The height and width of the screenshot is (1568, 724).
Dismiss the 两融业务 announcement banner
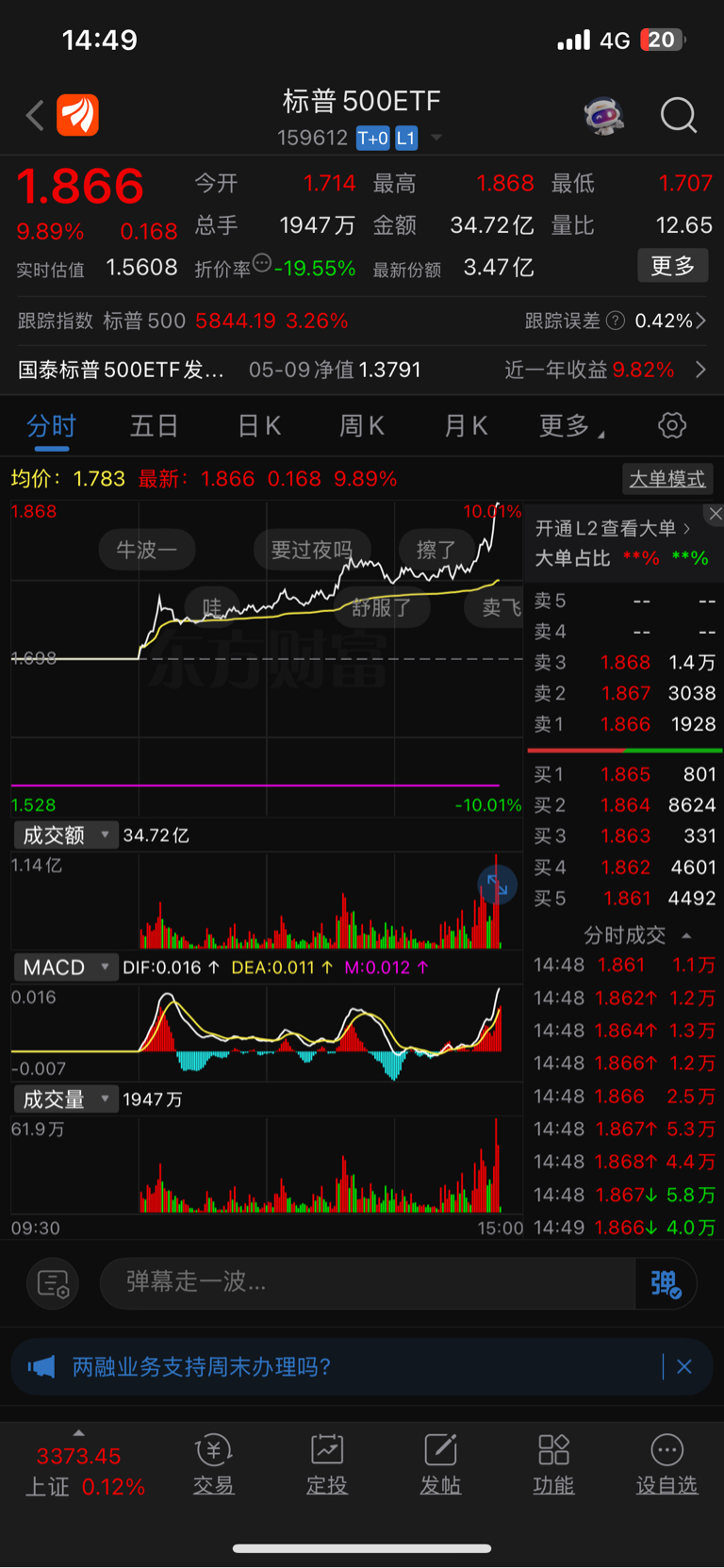pos(684,1367)
